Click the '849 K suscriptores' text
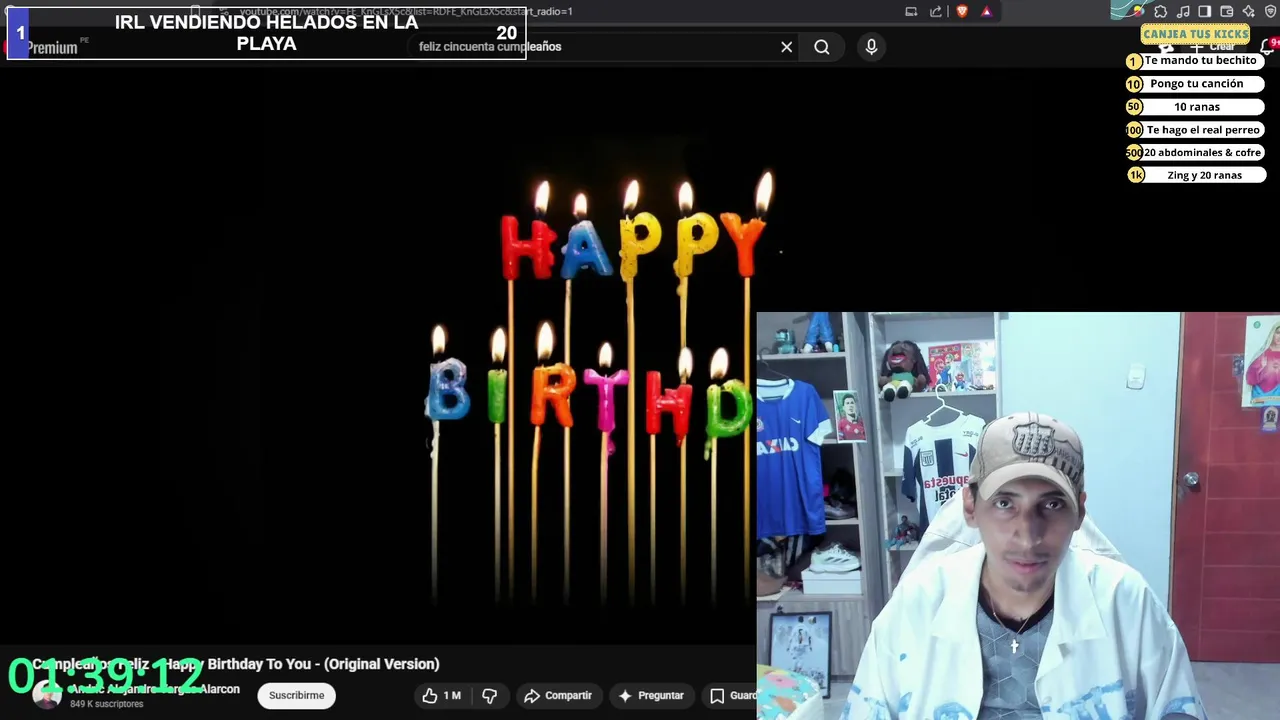Image resolution: width=1280 pixels, height=720 pixels. [107, 704]
